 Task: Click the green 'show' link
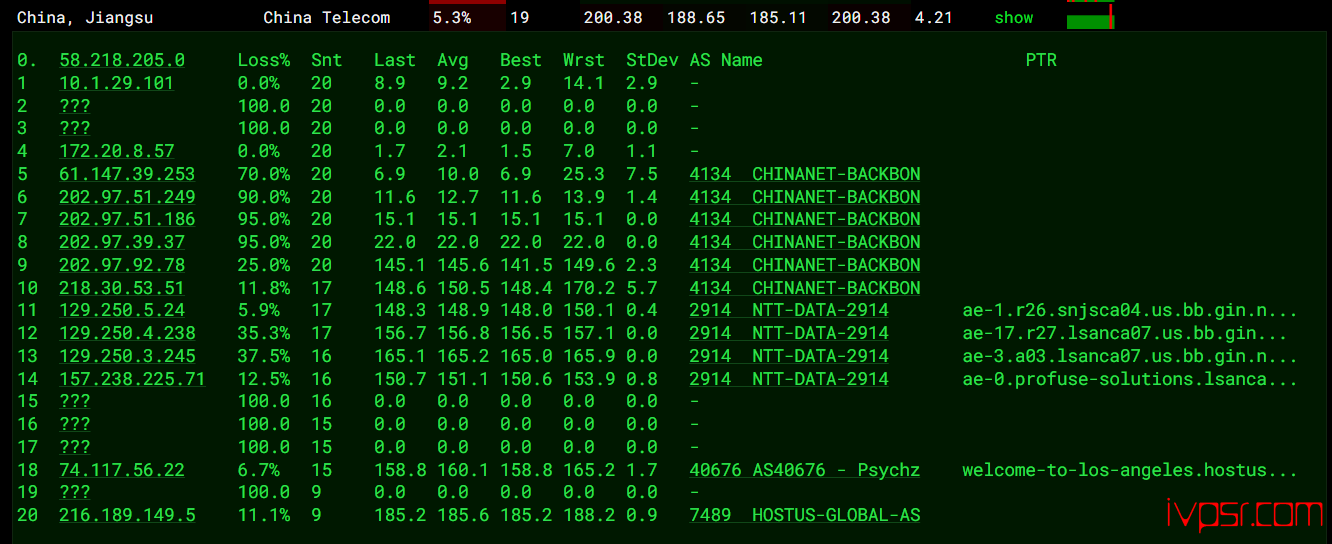[x=1013, y=18]
